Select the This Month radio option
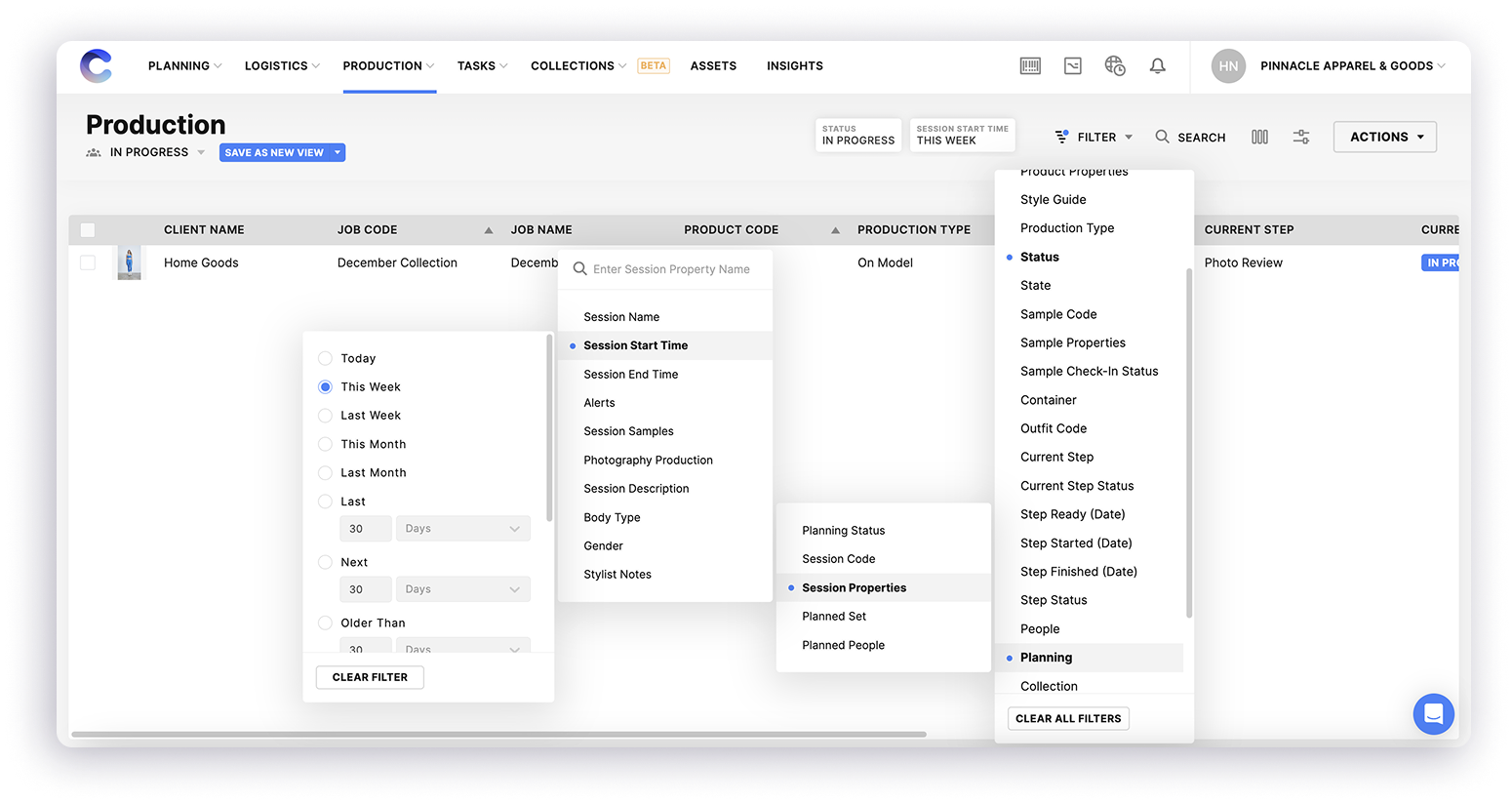Viewport: 1512px width, 804px height. click(x=325, y=444)
